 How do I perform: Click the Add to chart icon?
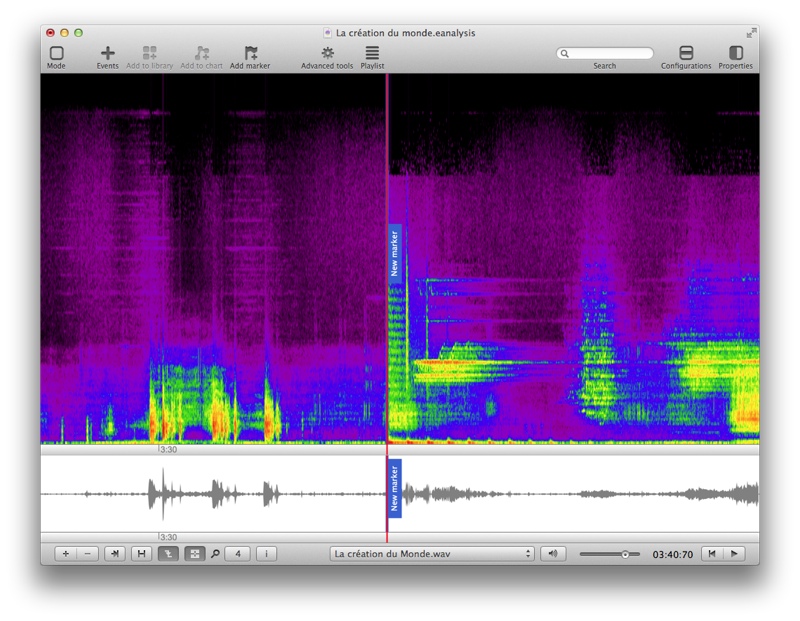pos(202,53)
